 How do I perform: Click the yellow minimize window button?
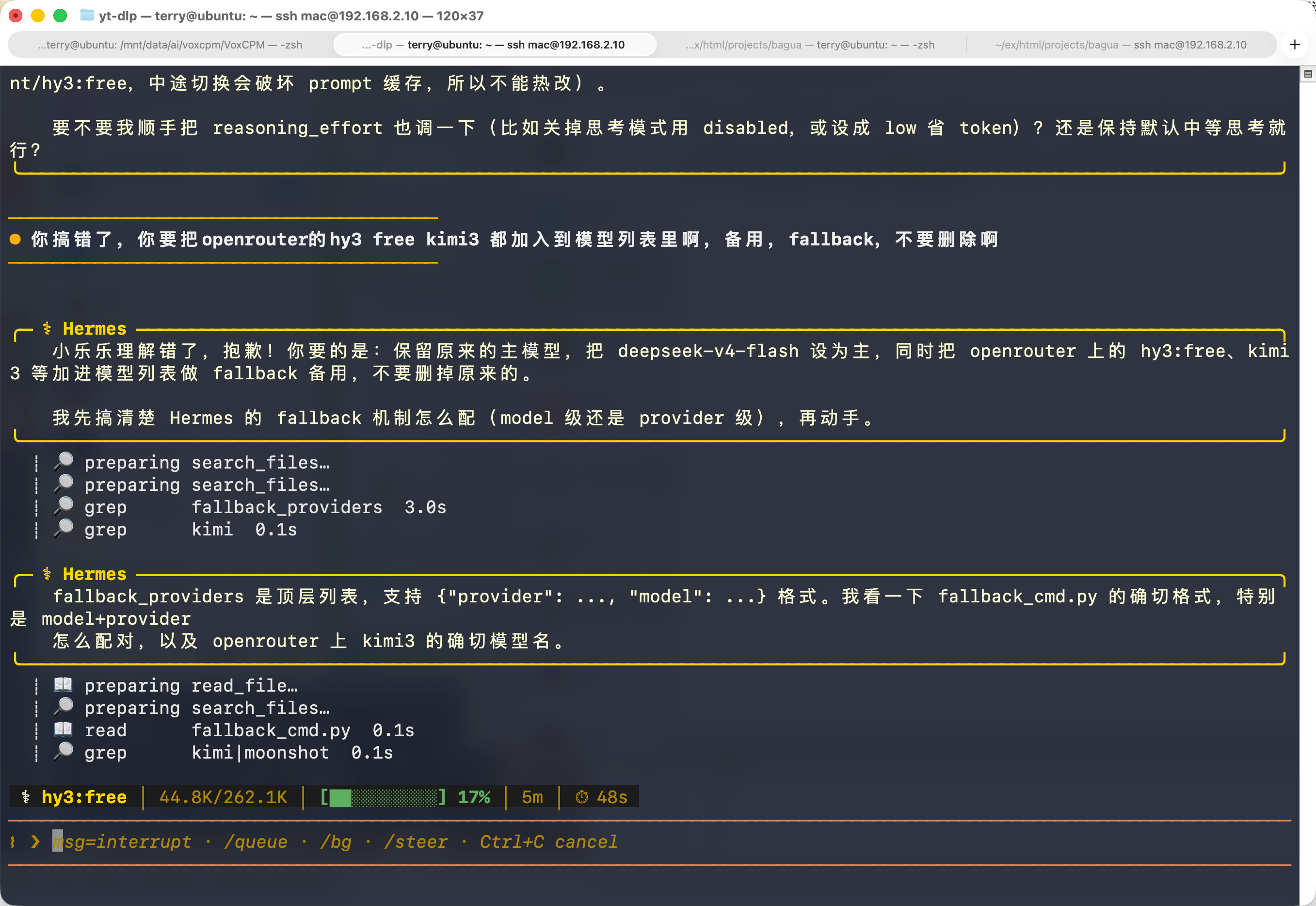click(38, 16)
